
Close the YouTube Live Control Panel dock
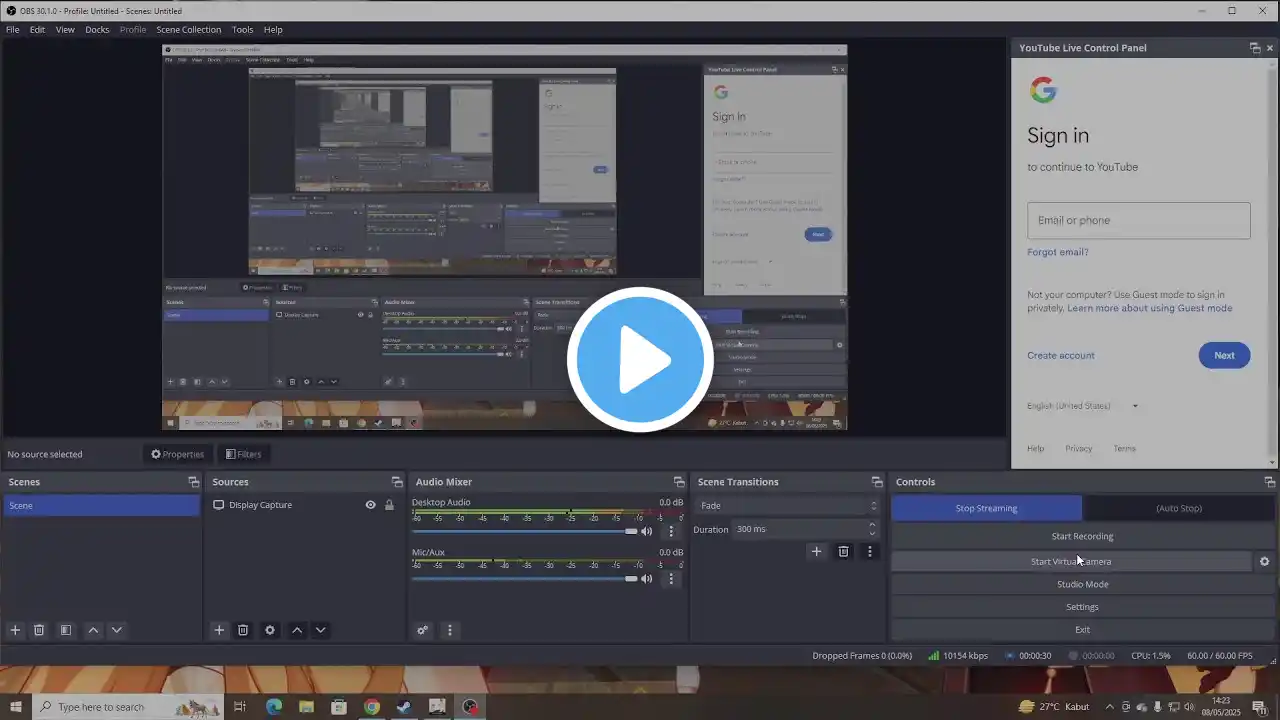coord(1270,48)
